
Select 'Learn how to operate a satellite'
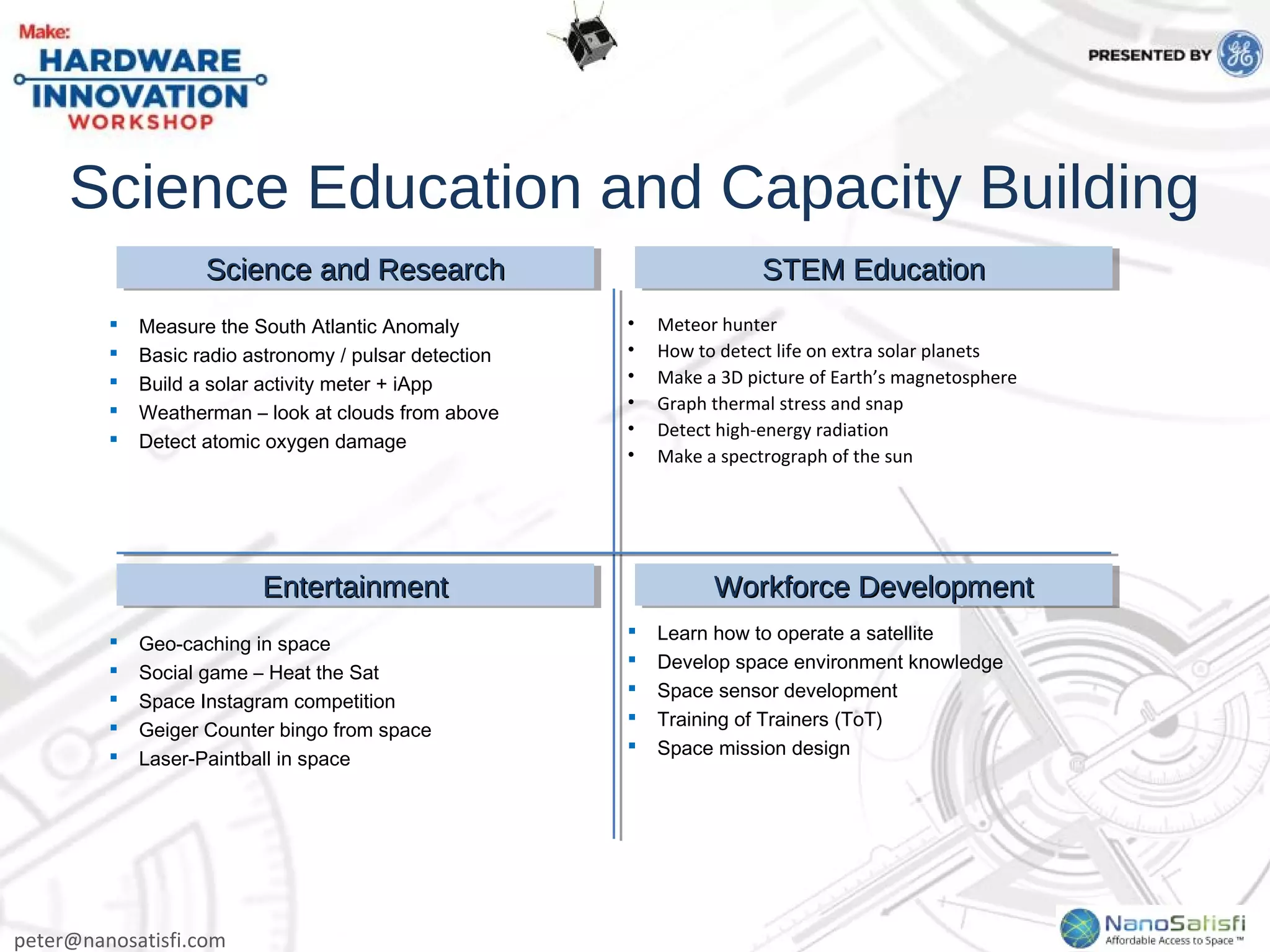794,633
